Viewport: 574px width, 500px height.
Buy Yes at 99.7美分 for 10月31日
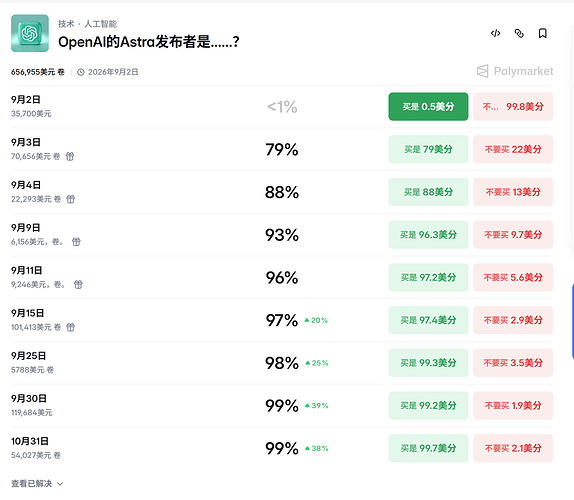pos(428,448)
